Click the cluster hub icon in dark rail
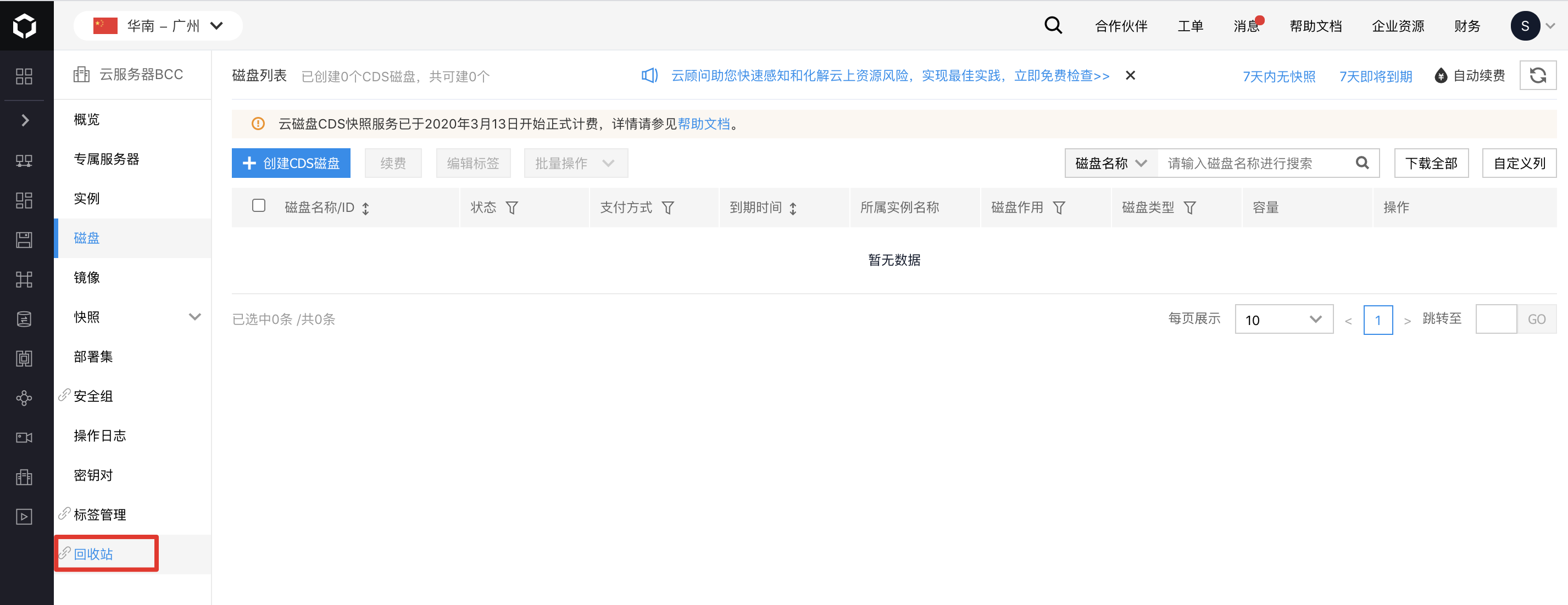1568x605 pixels. tap(24, 397)
